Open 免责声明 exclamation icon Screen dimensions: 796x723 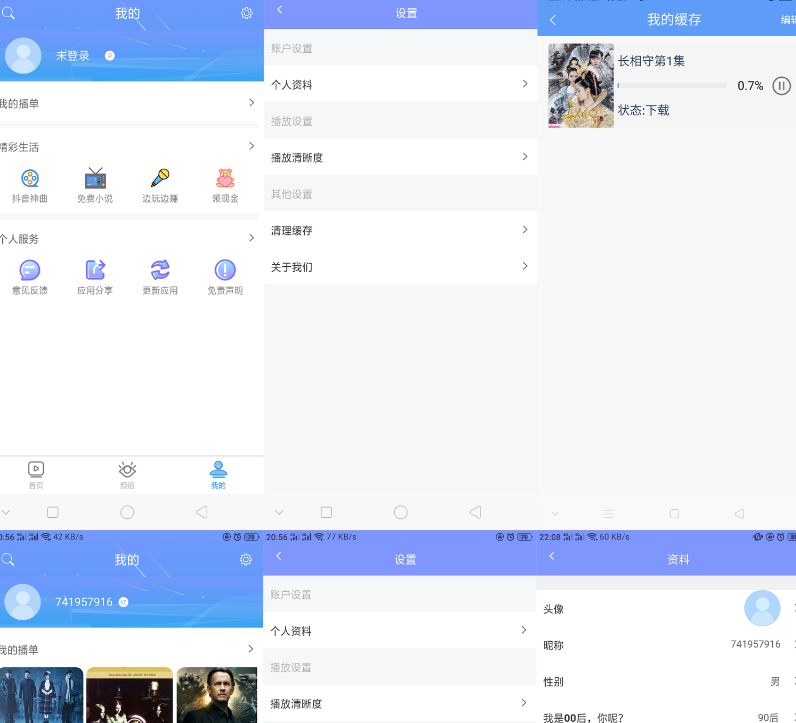pyautogui.click(x=225, y=270)
